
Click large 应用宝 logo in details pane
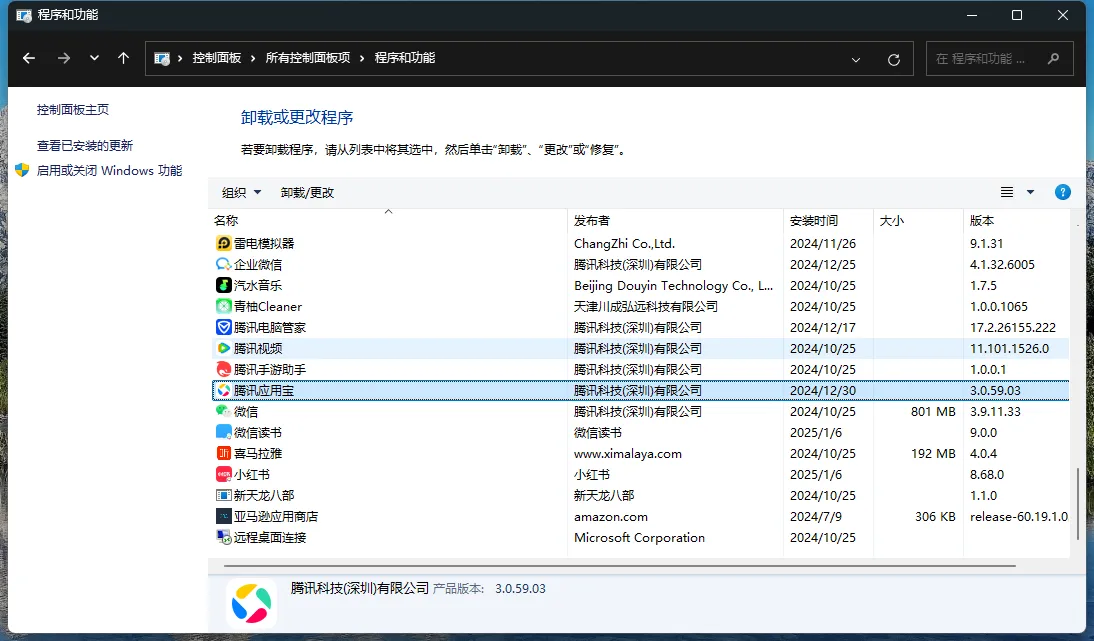pyautogui.click(x=251, y=603)
